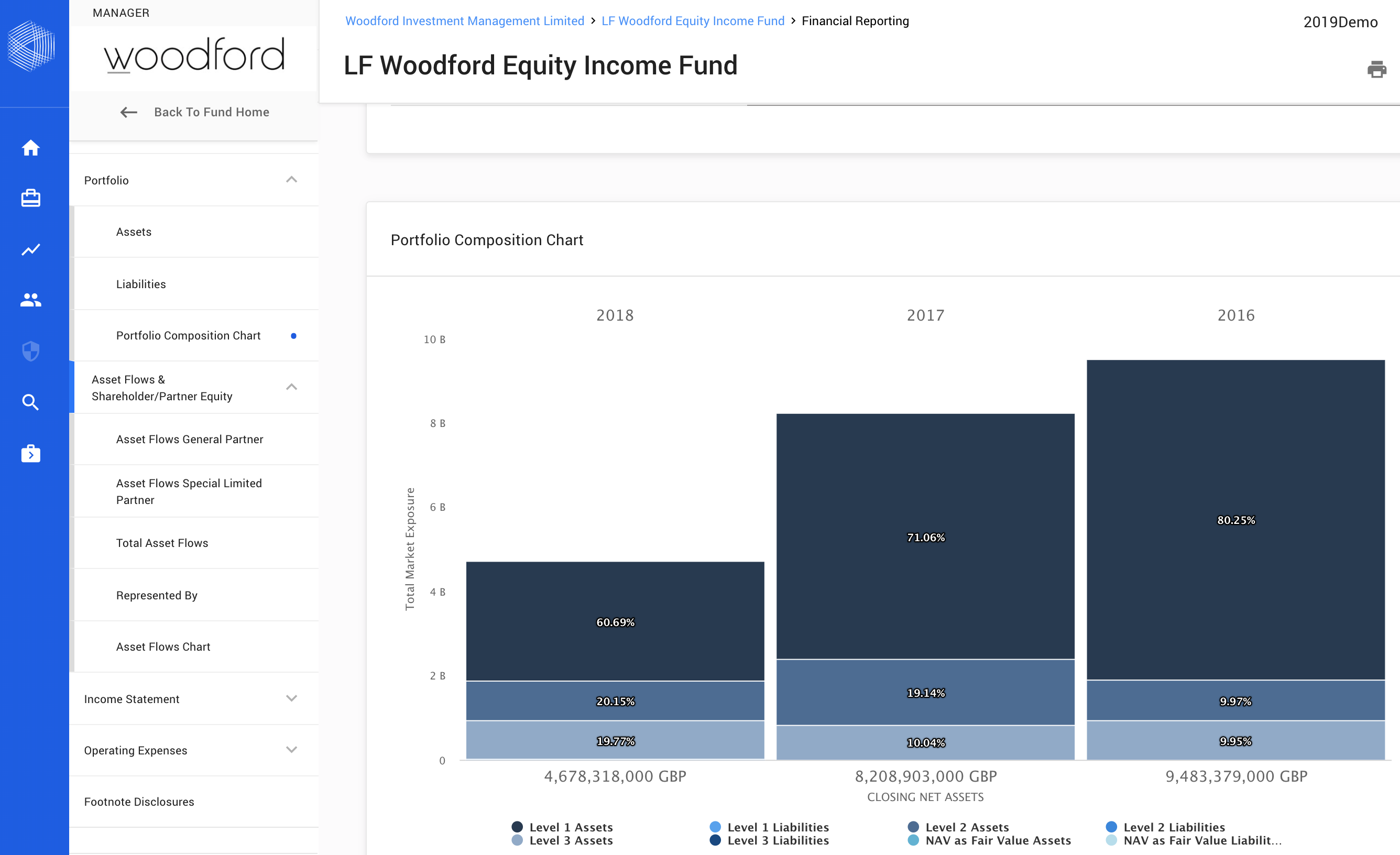Image resolution: width=1400 pixels, height=855 pixels.
Task: Click the print icon
Action: point(1376,69)
